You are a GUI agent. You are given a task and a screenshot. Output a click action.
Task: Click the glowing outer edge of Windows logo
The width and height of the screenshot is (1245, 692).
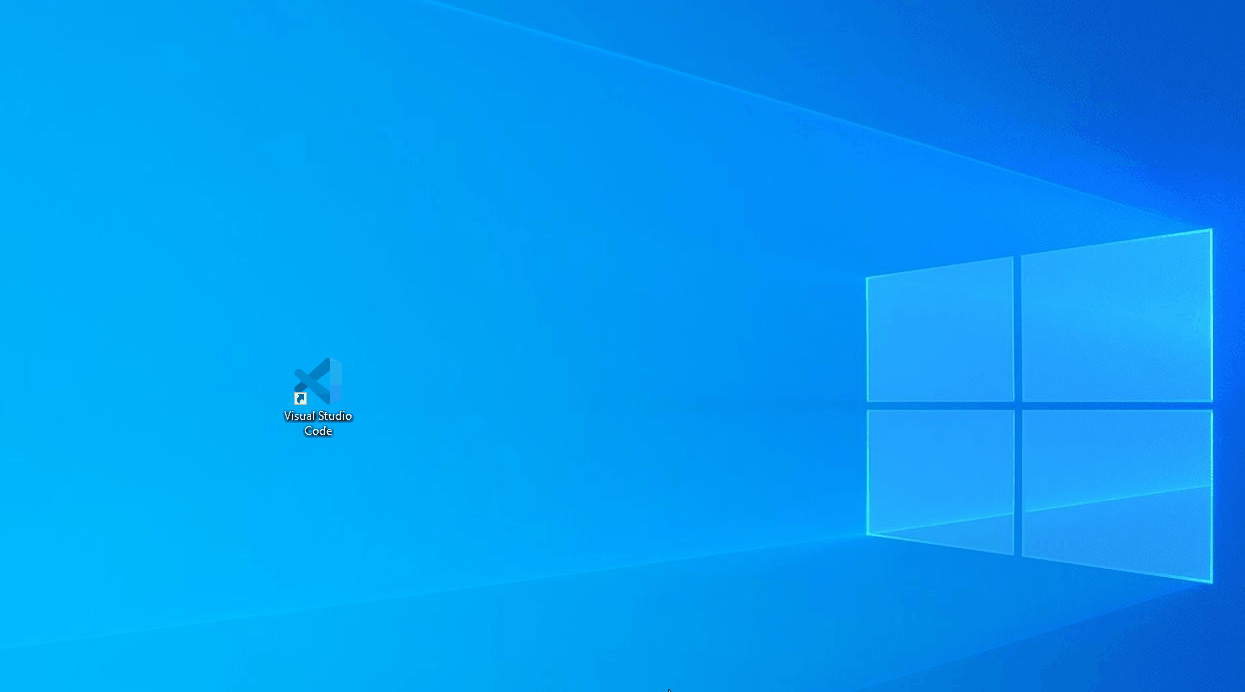point(1212,320)
